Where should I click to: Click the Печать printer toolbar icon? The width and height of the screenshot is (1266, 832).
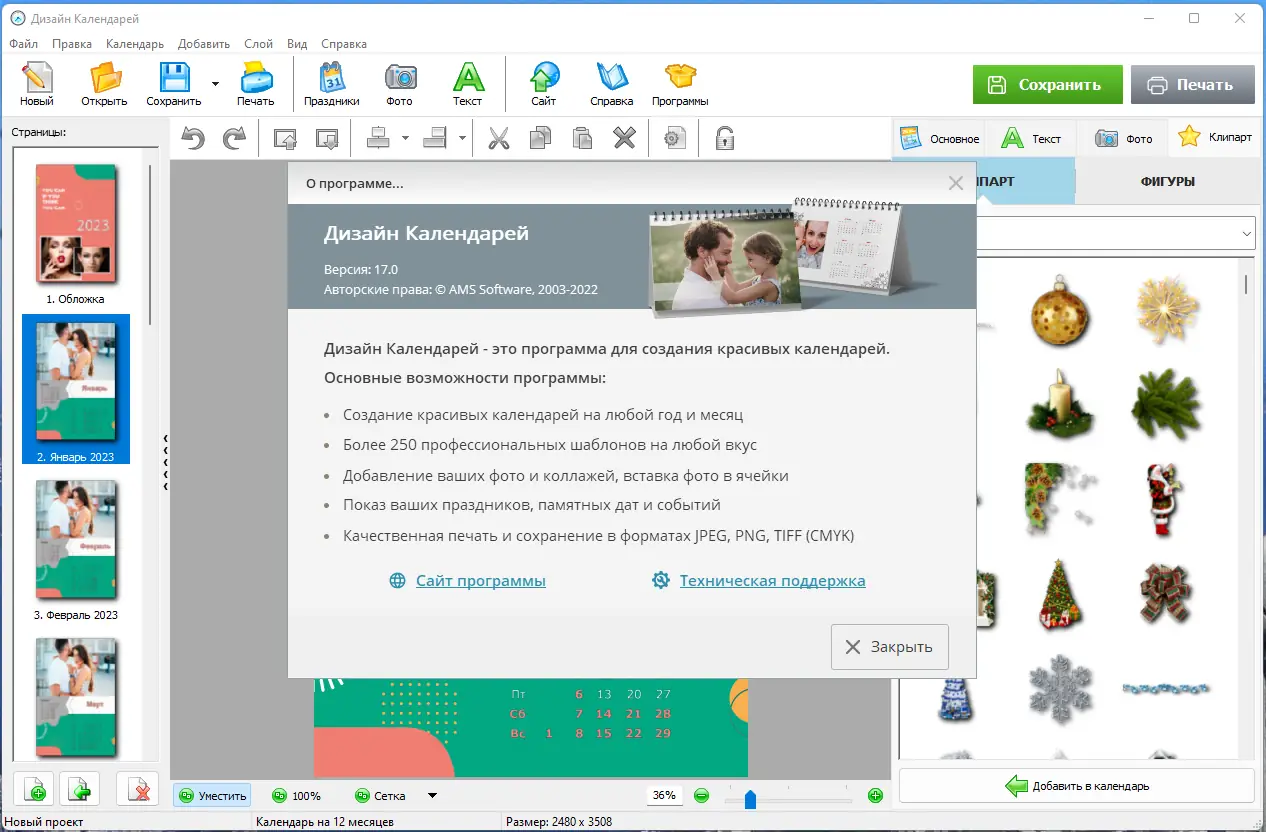(255, 84)
